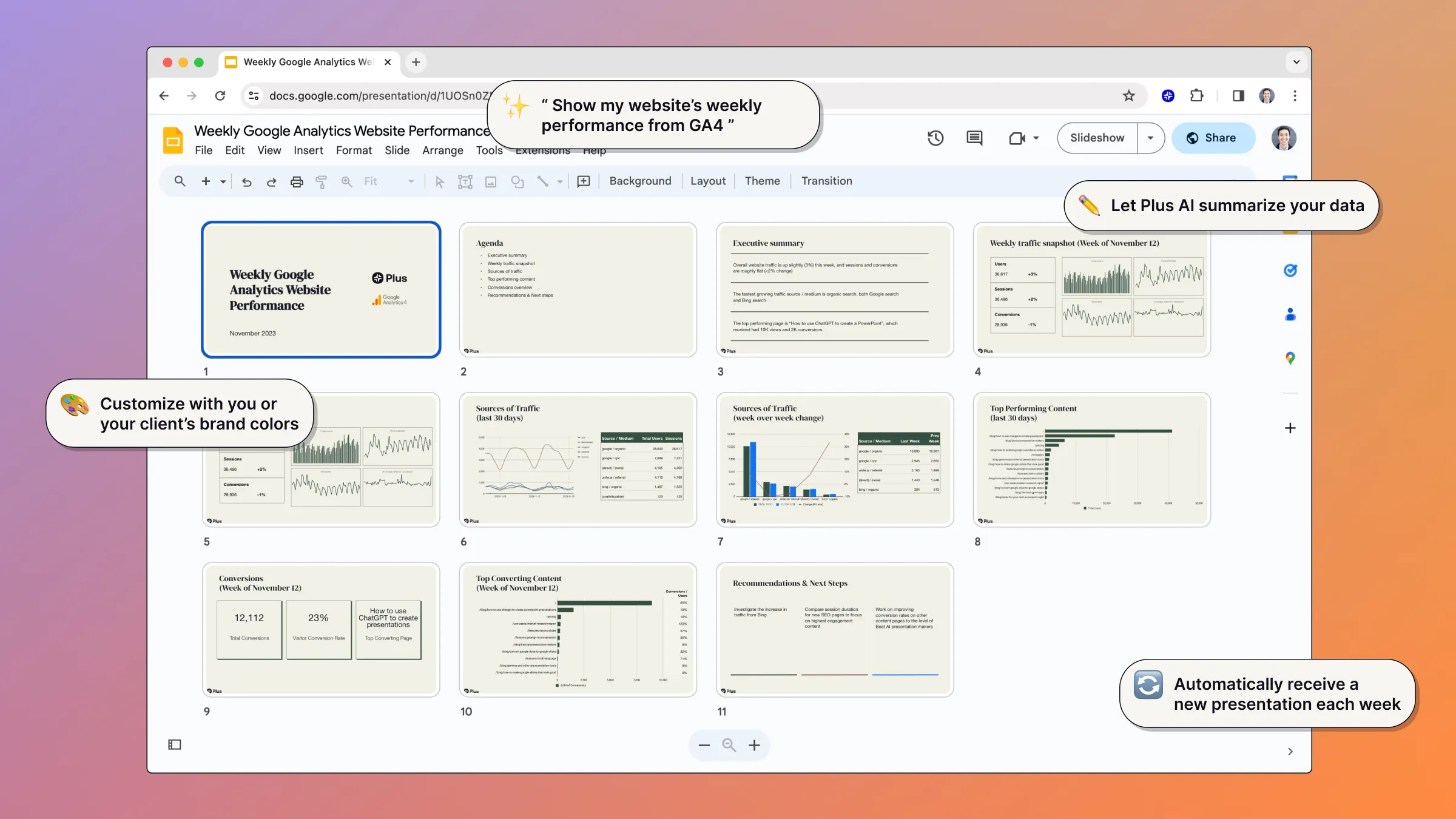View site information icon in address bar
1456x819 pixels.
[254, 96]
